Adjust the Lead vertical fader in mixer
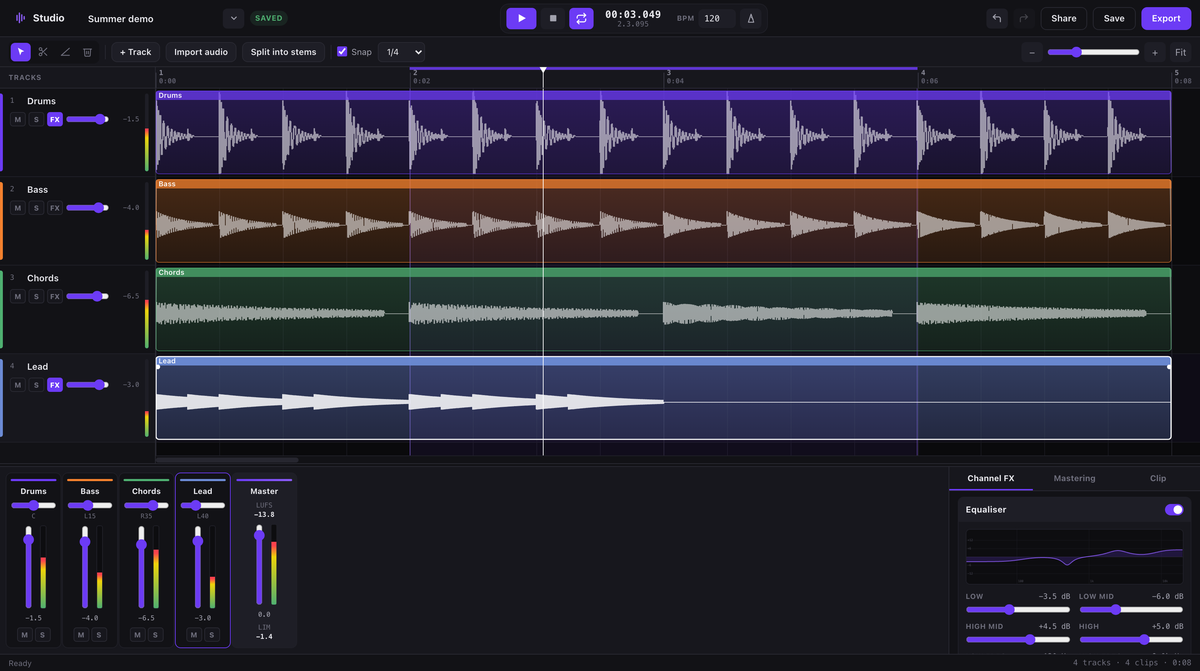 (198, 566)
